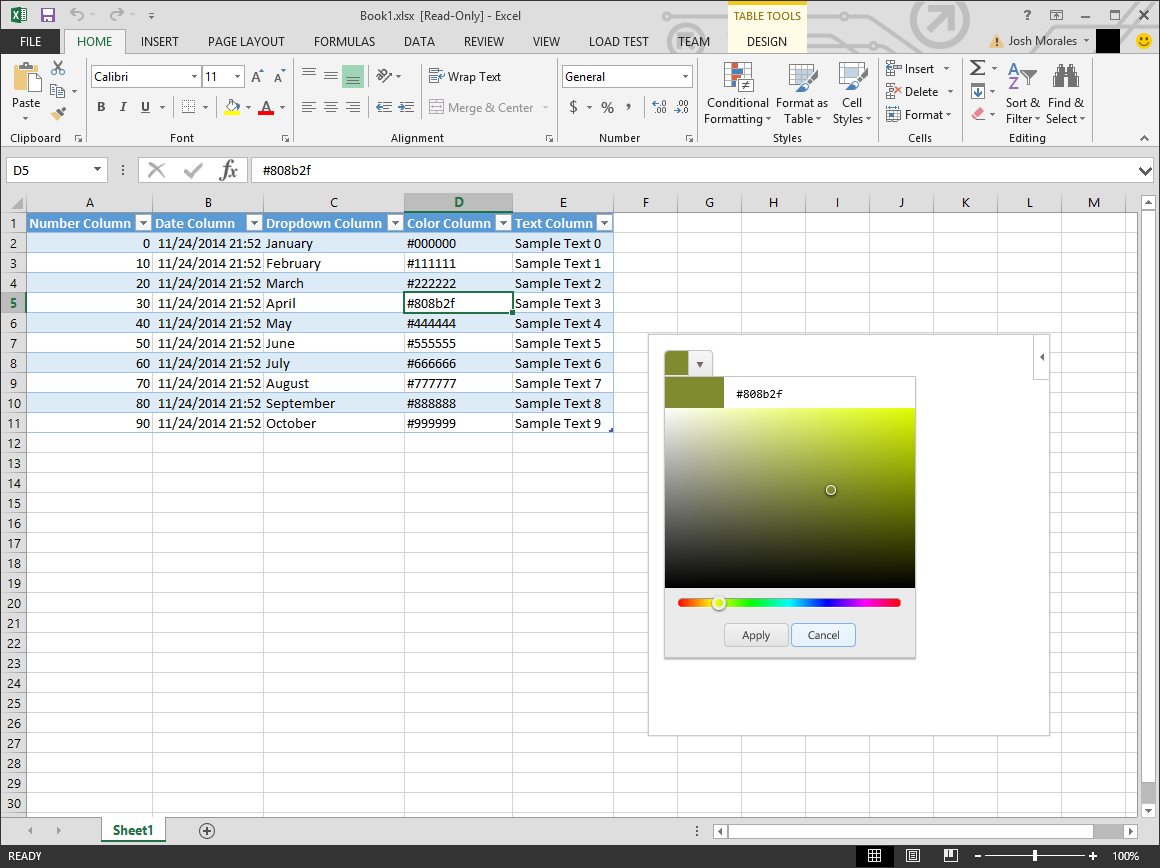
Task: Apply the selected color
Action: [x=756, y=635]
